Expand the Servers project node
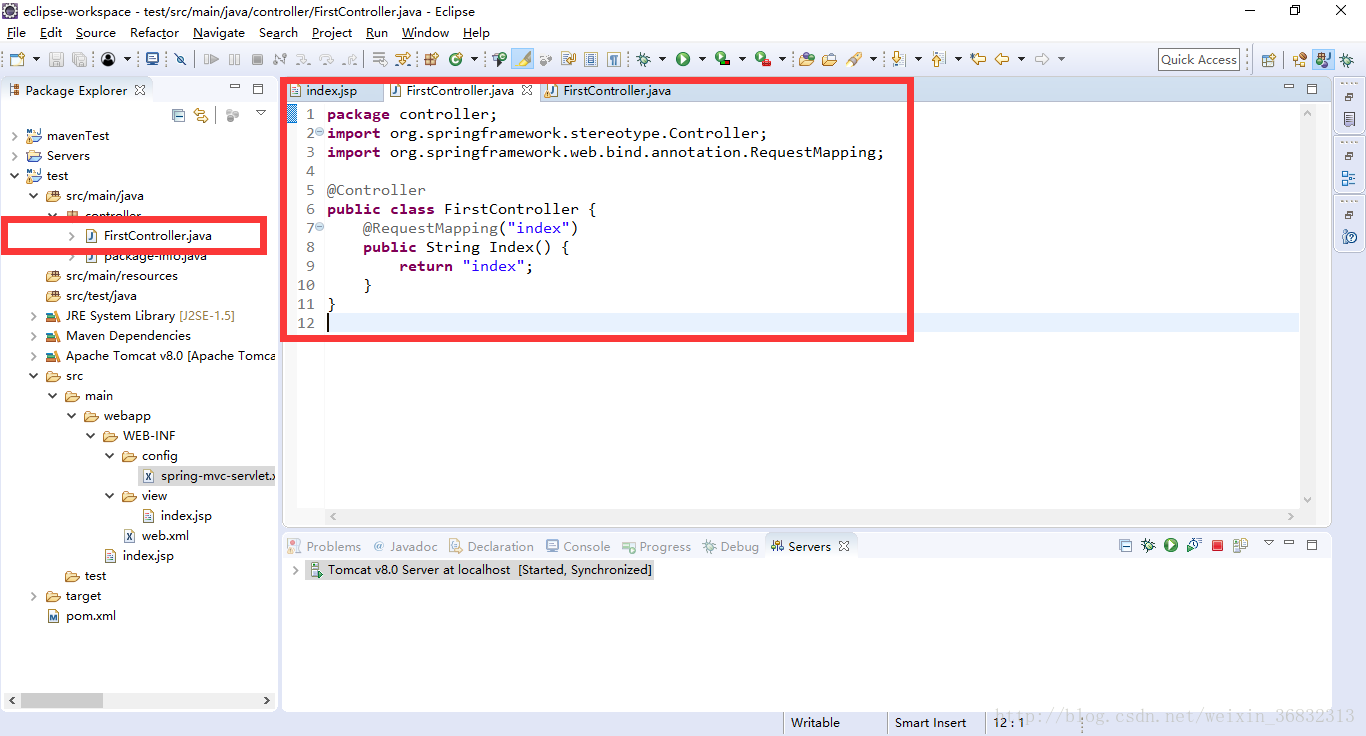Image resolution: width=1366 pixels, height=736 pixels. [x=14, y=156]
